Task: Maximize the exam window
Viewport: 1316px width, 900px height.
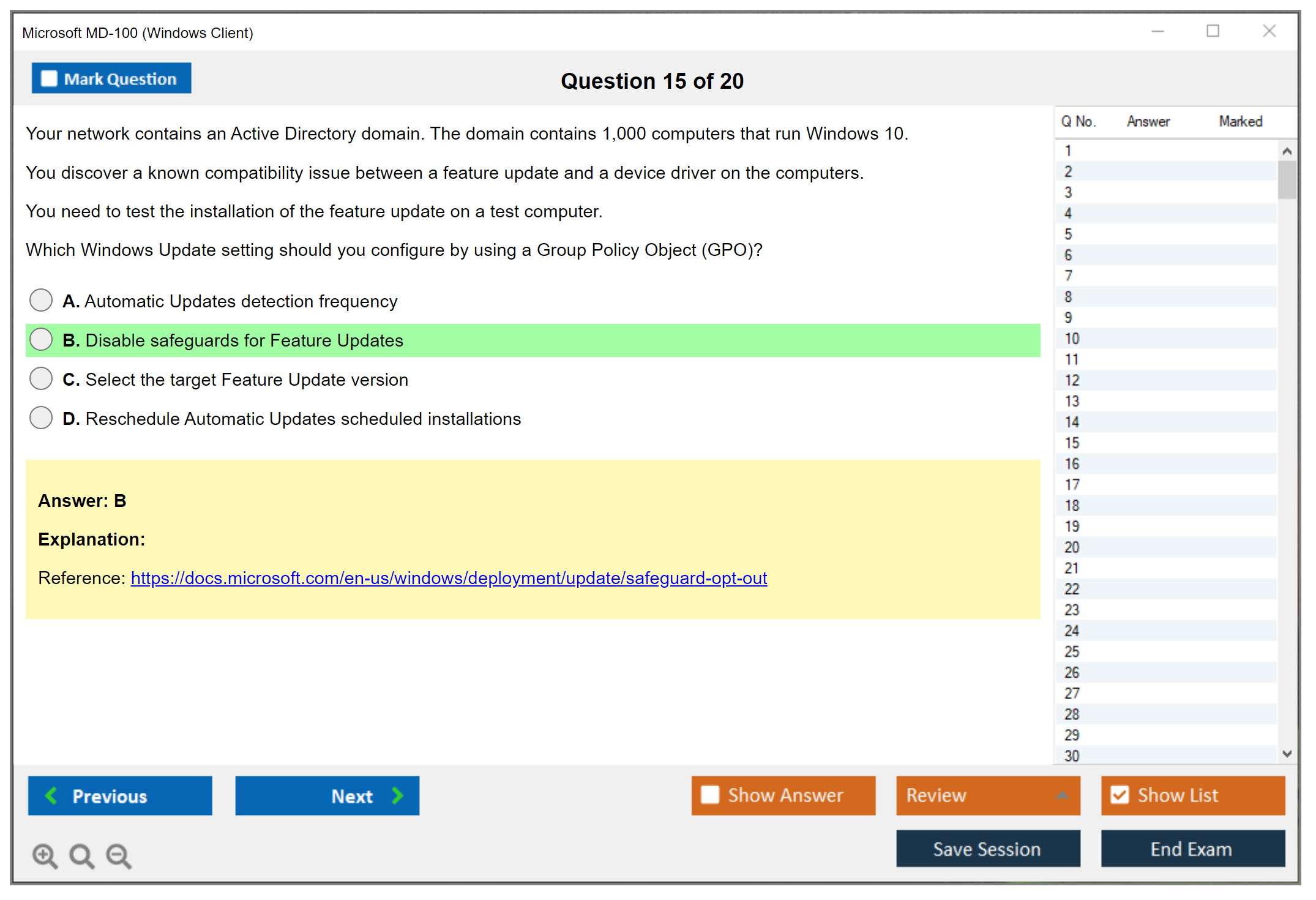Action: click(1213, 31)
